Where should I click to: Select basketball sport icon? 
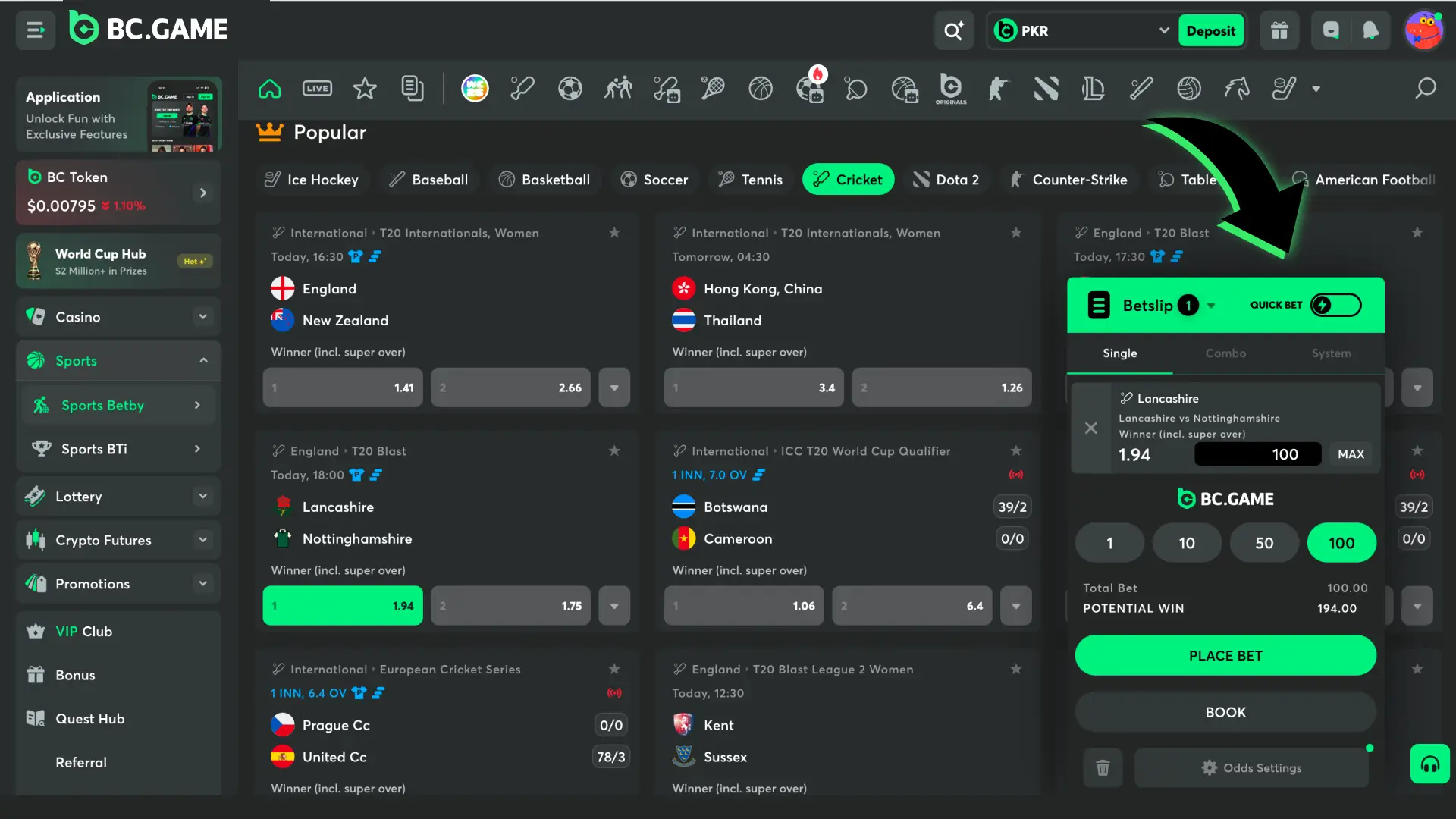click(761, 89)
